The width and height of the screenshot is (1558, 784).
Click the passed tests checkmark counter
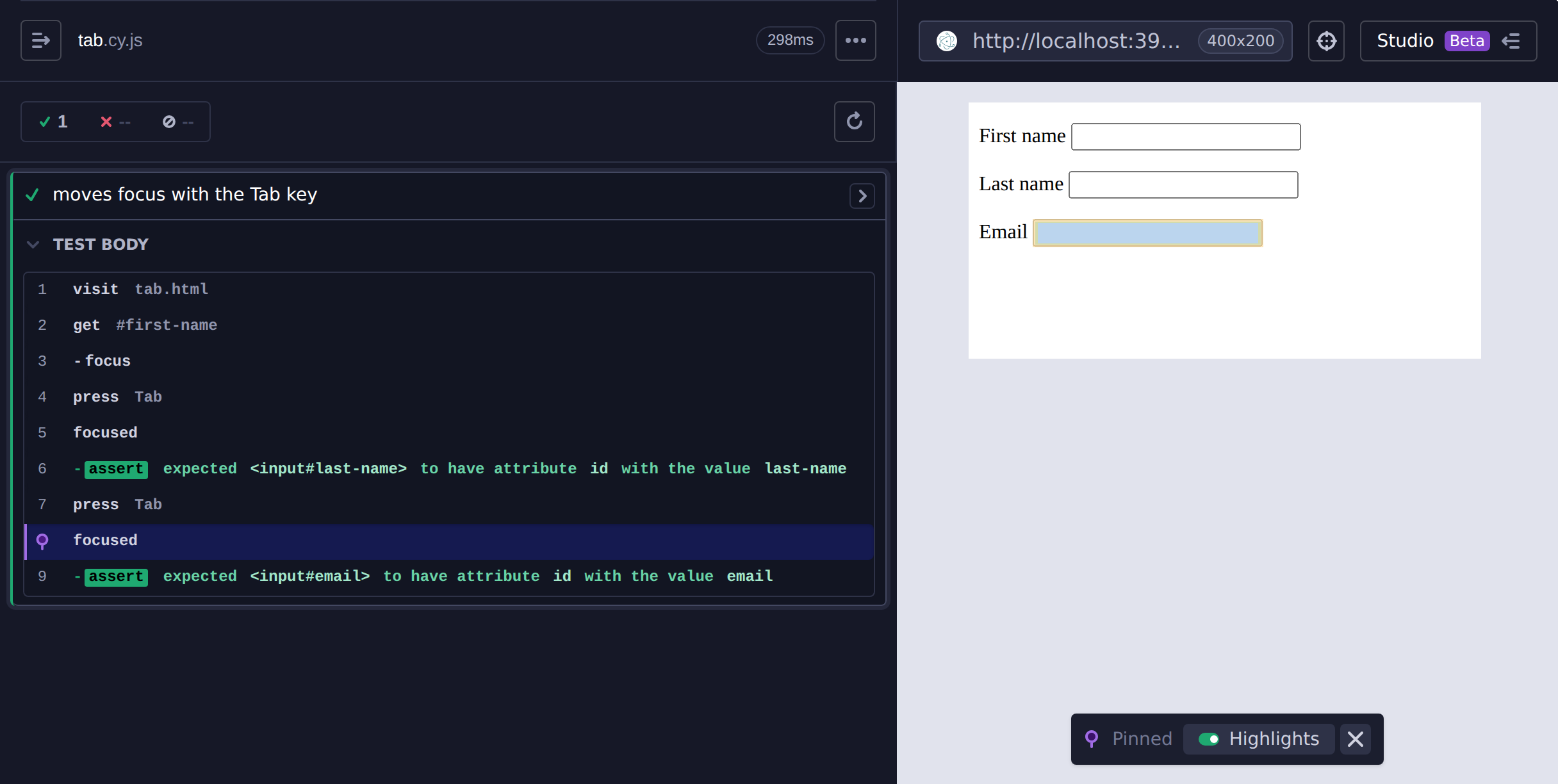[x=53, y=122]
